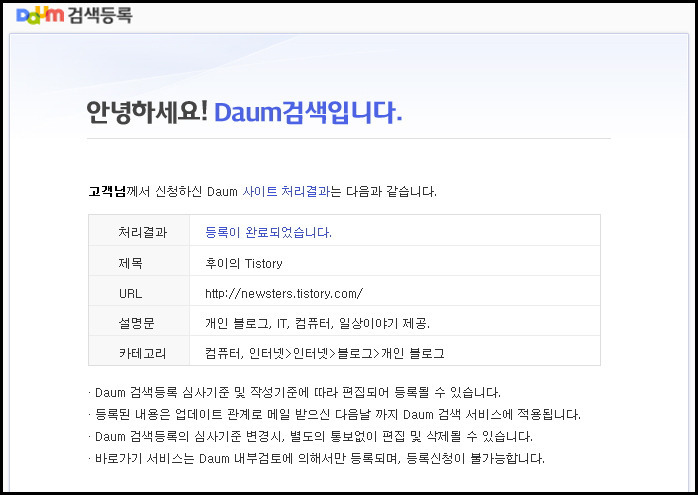698x495 pixels.
Task: Click the Daum검색입니다. blue heading
Action: tap(308, 112)
